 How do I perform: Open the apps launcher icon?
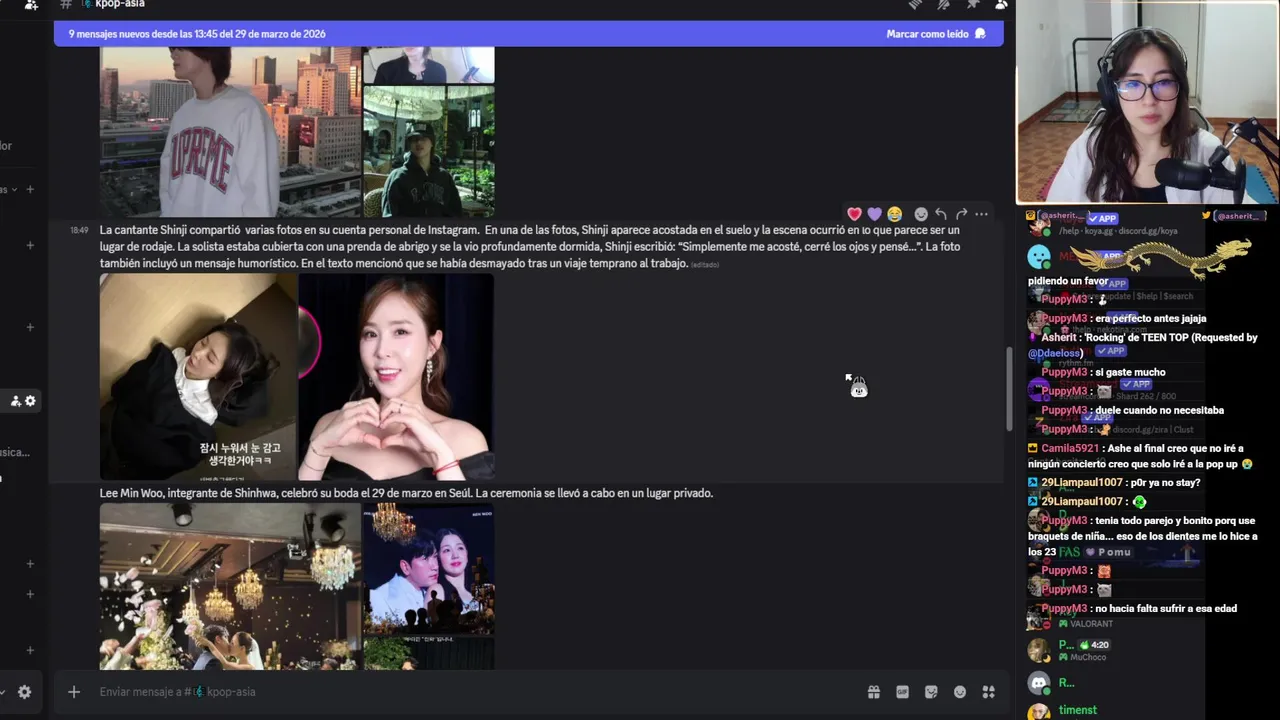tap(989, 692)
